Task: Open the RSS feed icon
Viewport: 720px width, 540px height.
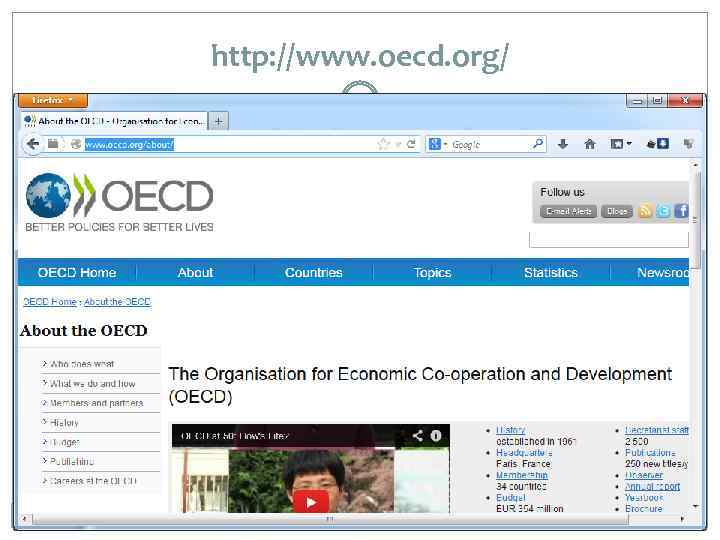Action: click(x=645, y=211)
